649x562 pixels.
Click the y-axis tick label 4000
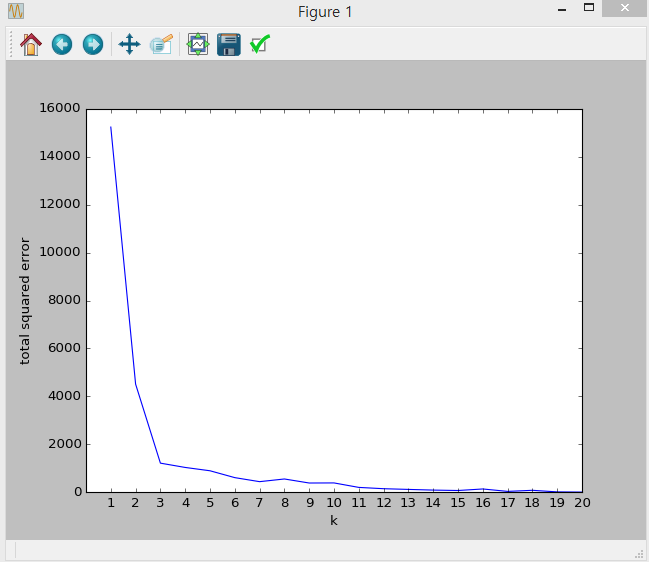(x=64, y=396)
